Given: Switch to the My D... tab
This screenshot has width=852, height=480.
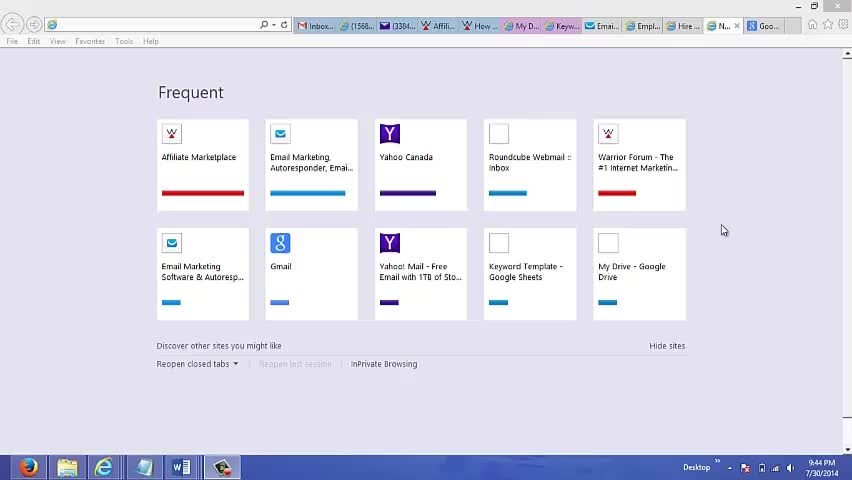Looking at the screenshot, I should (521, 26).
